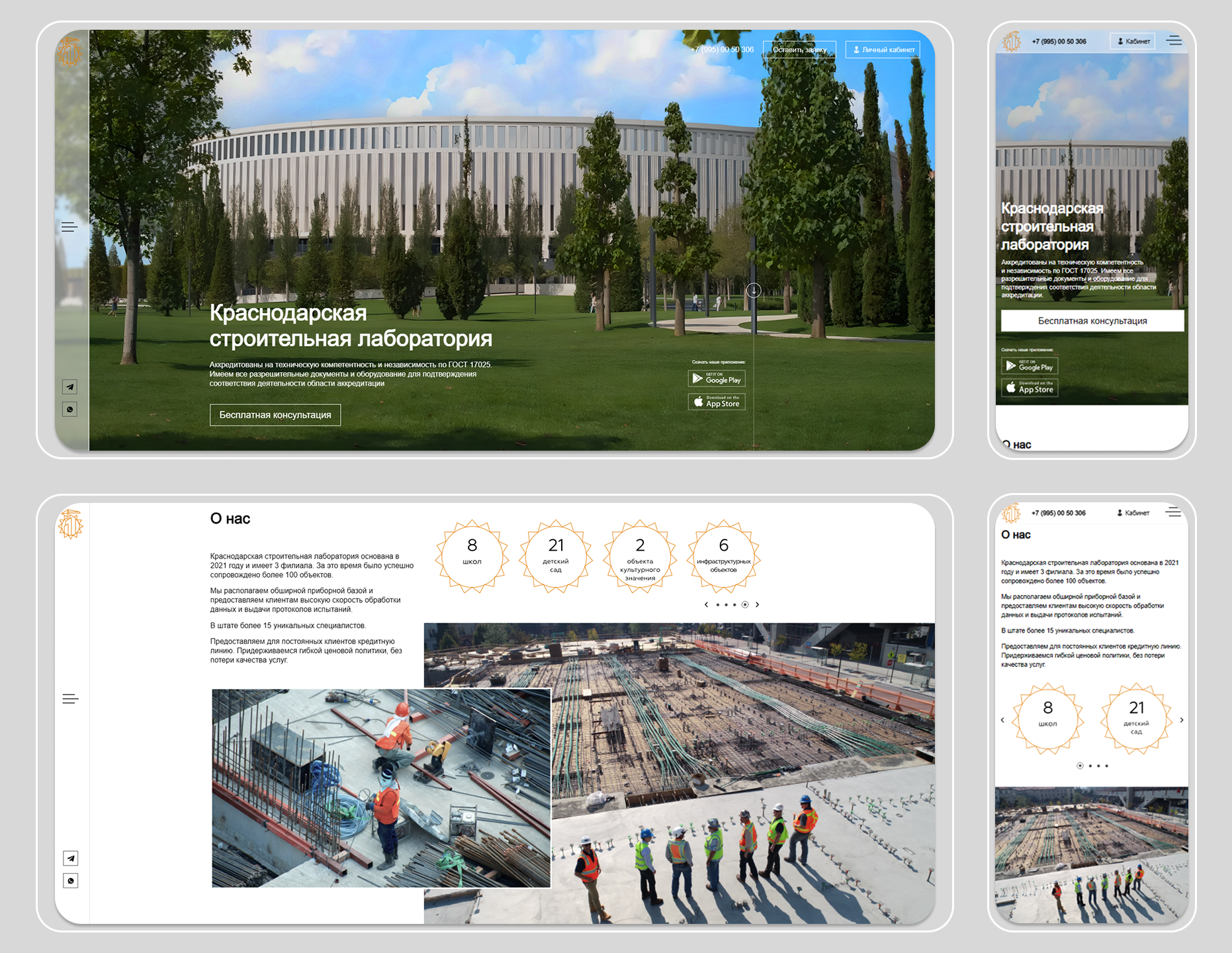Click the orange logo in top desktop hero

tap(69, 52)
